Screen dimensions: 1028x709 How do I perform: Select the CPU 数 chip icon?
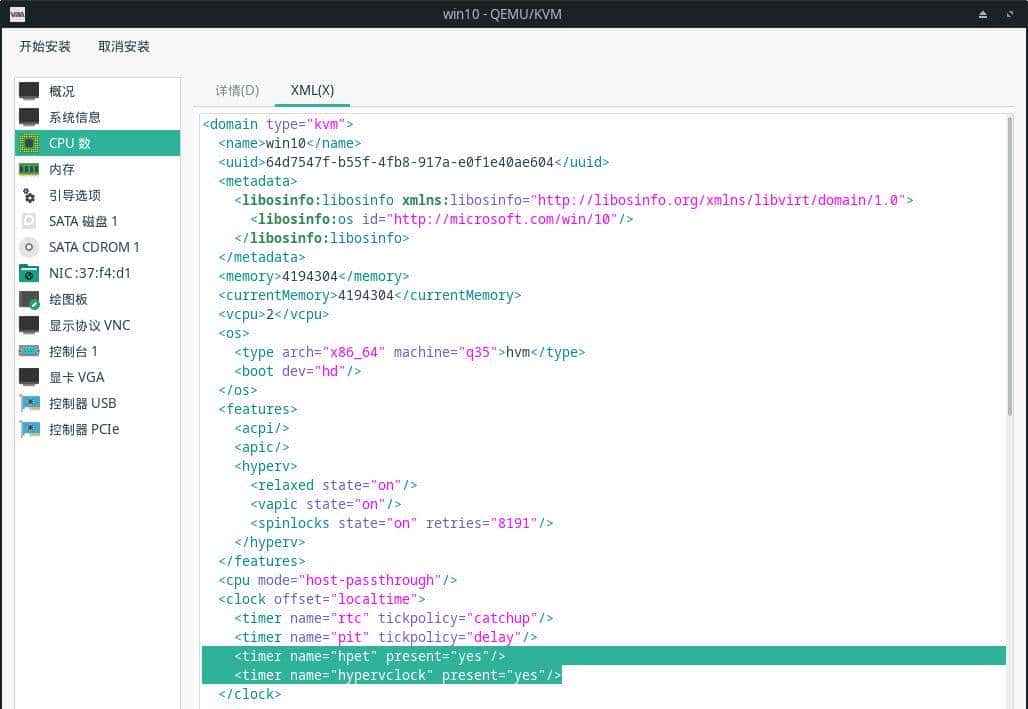[29, 143]
